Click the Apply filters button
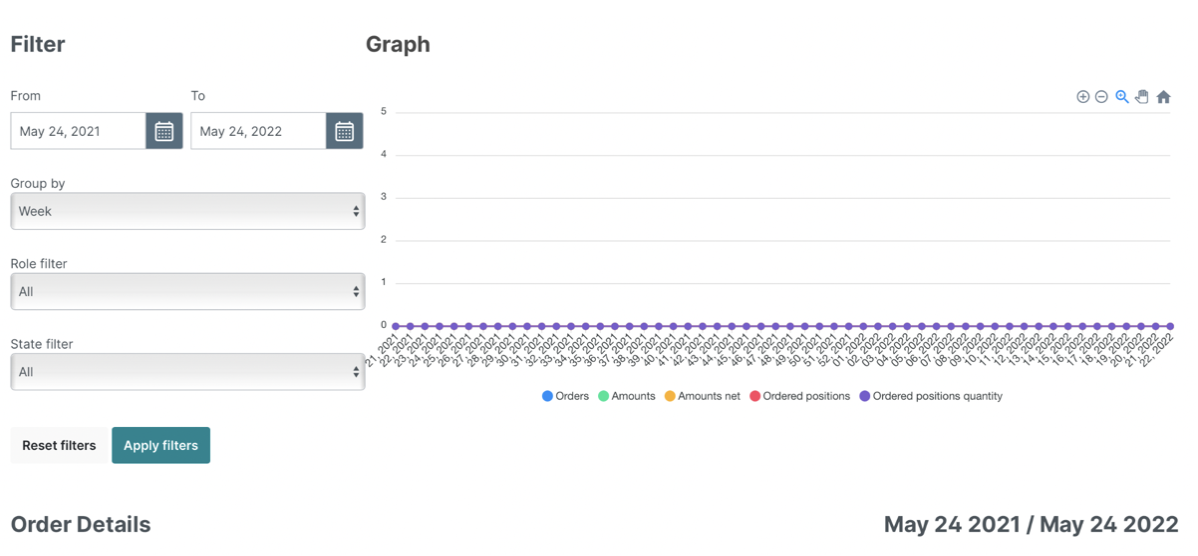 (161, 445)
